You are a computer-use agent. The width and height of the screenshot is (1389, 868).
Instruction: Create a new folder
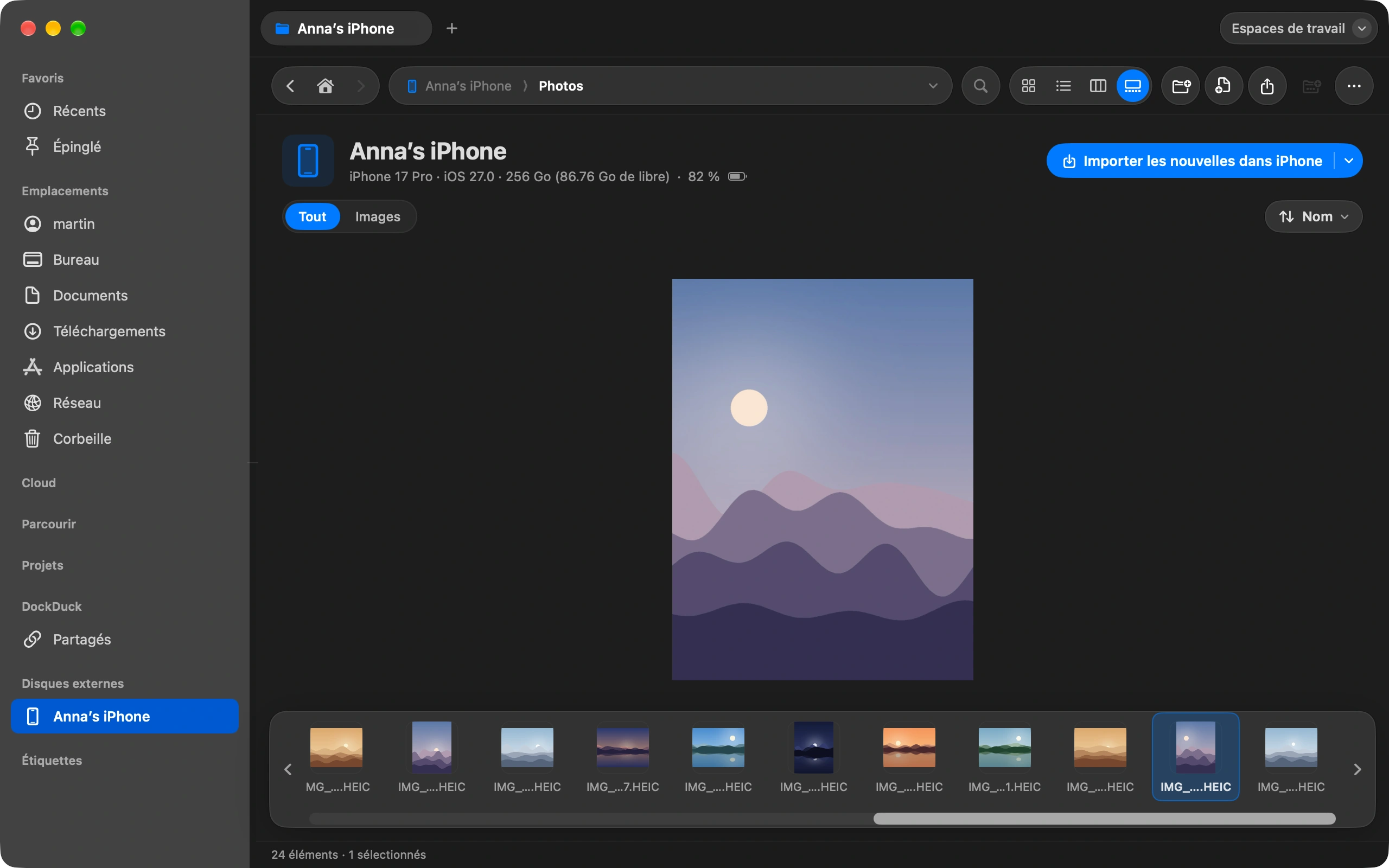coord(1181,86)
